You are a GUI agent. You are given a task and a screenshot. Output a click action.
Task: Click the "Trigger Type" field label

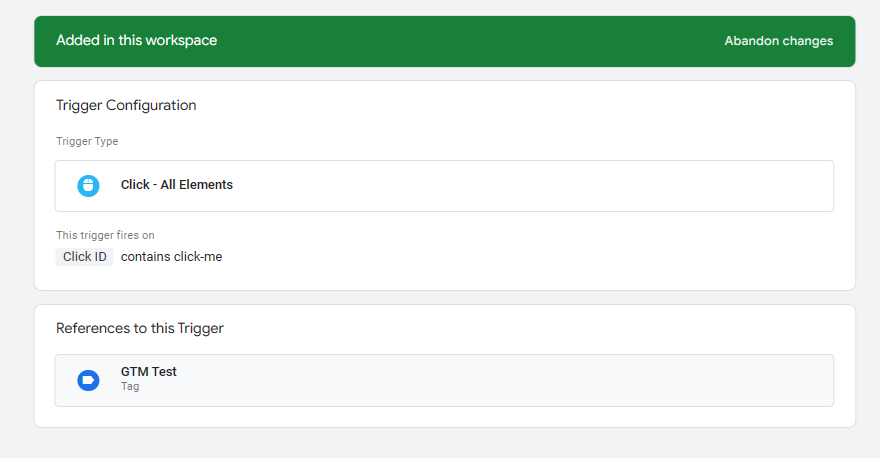[x=87, y=142]
